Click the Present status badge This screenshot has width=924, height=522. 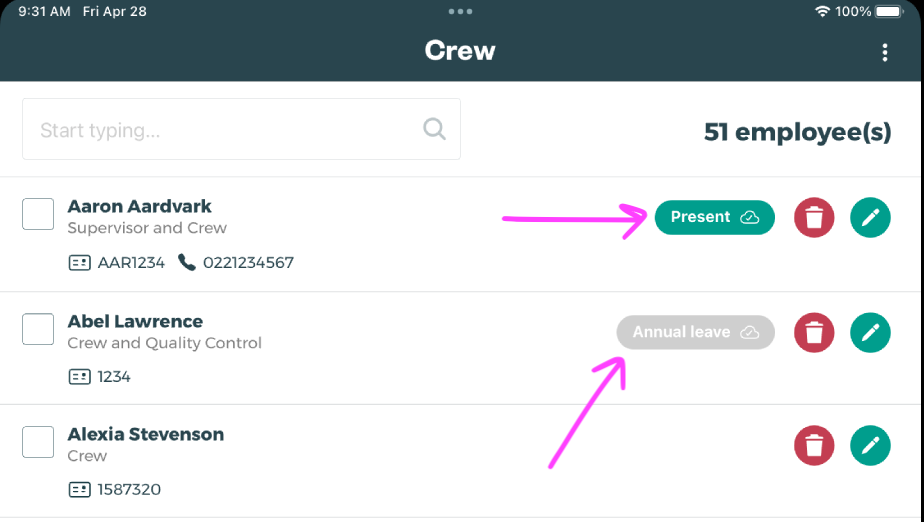pyautogui.click(x=714, y=217)
